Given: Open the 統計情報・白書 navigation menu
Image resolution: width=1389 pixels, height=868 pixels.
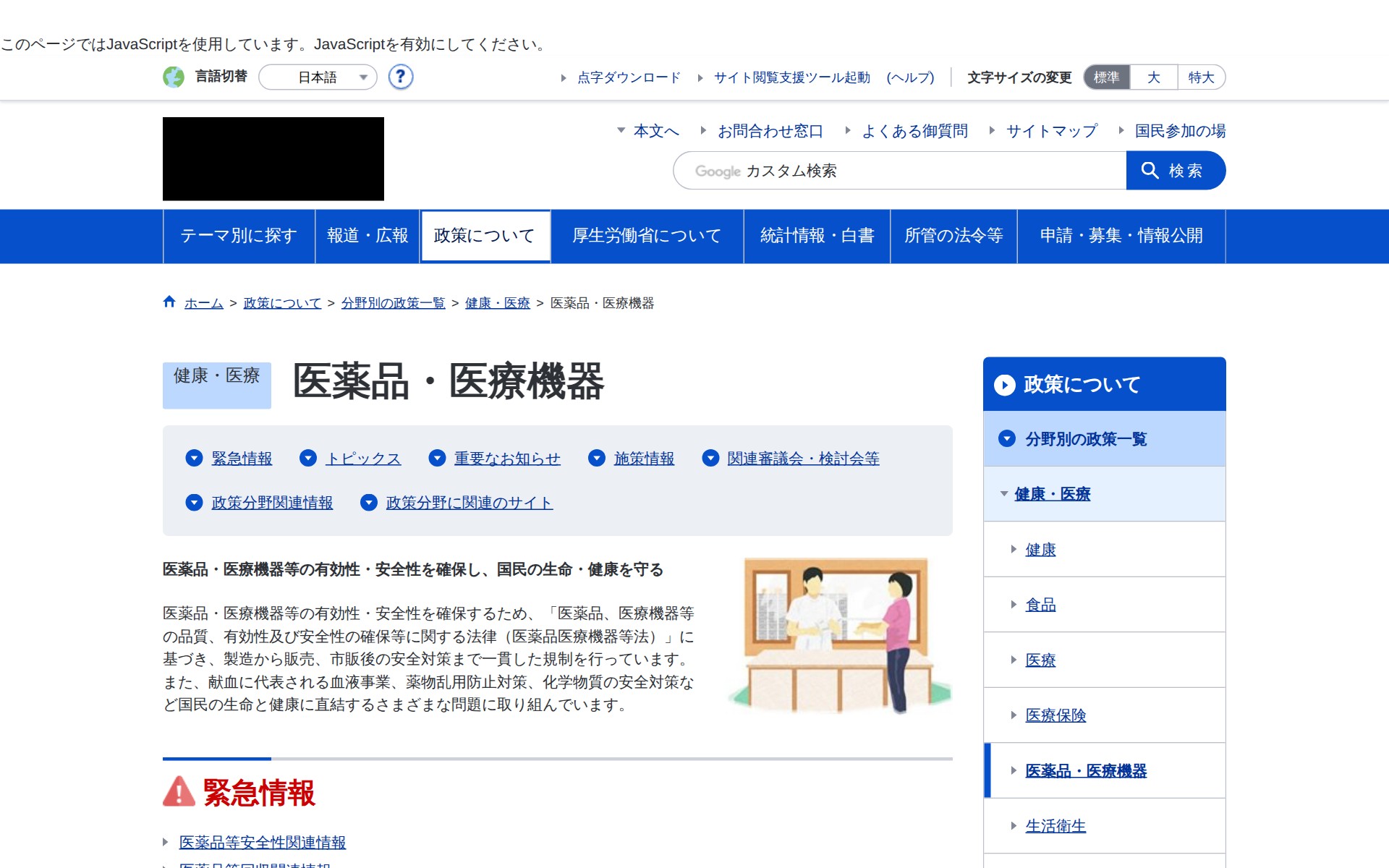Looking at the screenshot, I should [x=817, y=236].
